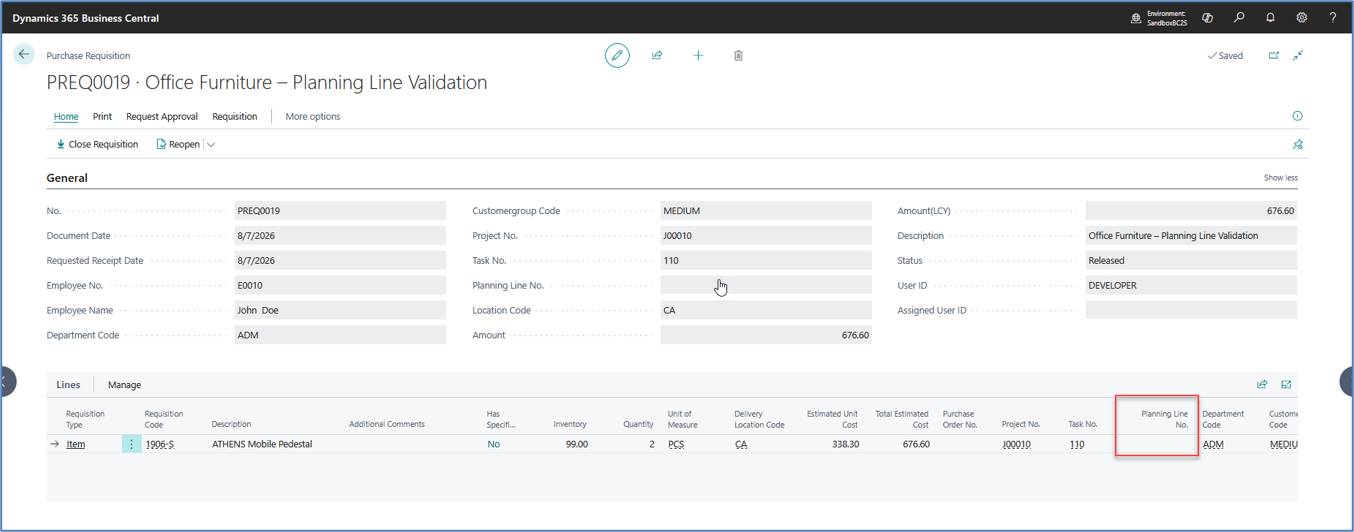
Task: Click Dynamics 365 Business Central title
Action: 85,18
